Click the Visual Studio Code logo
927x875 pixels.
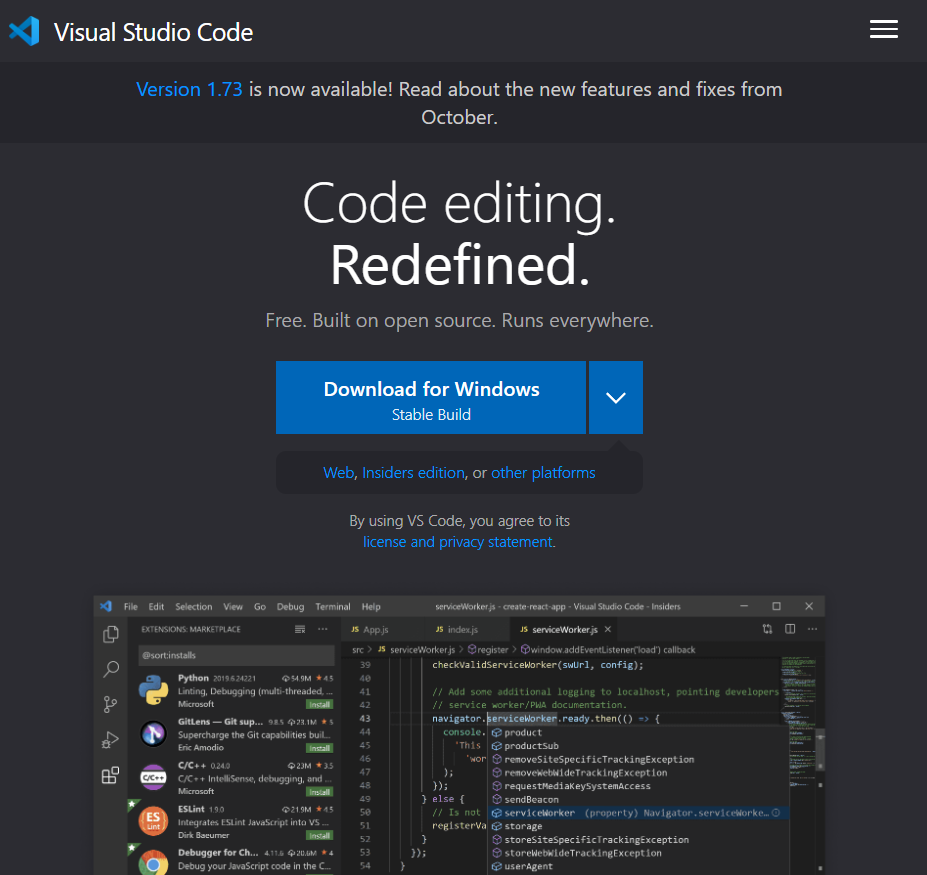point(23,31)
